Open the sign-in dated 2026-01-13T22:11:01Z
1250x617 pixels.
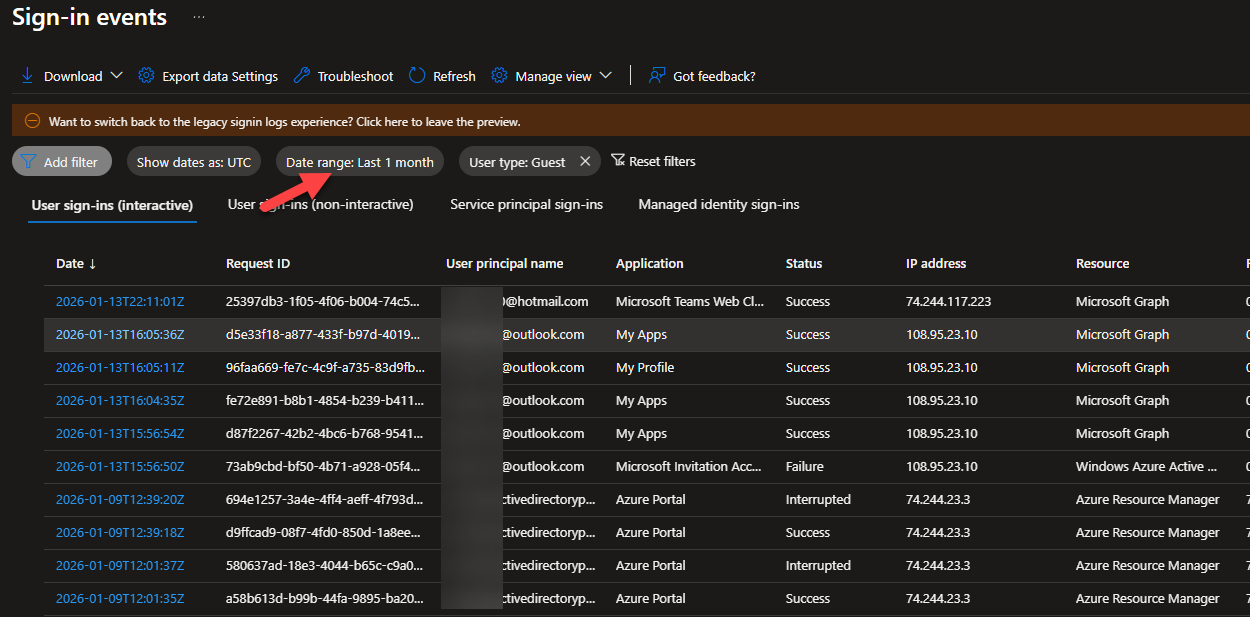coord(120,301)
